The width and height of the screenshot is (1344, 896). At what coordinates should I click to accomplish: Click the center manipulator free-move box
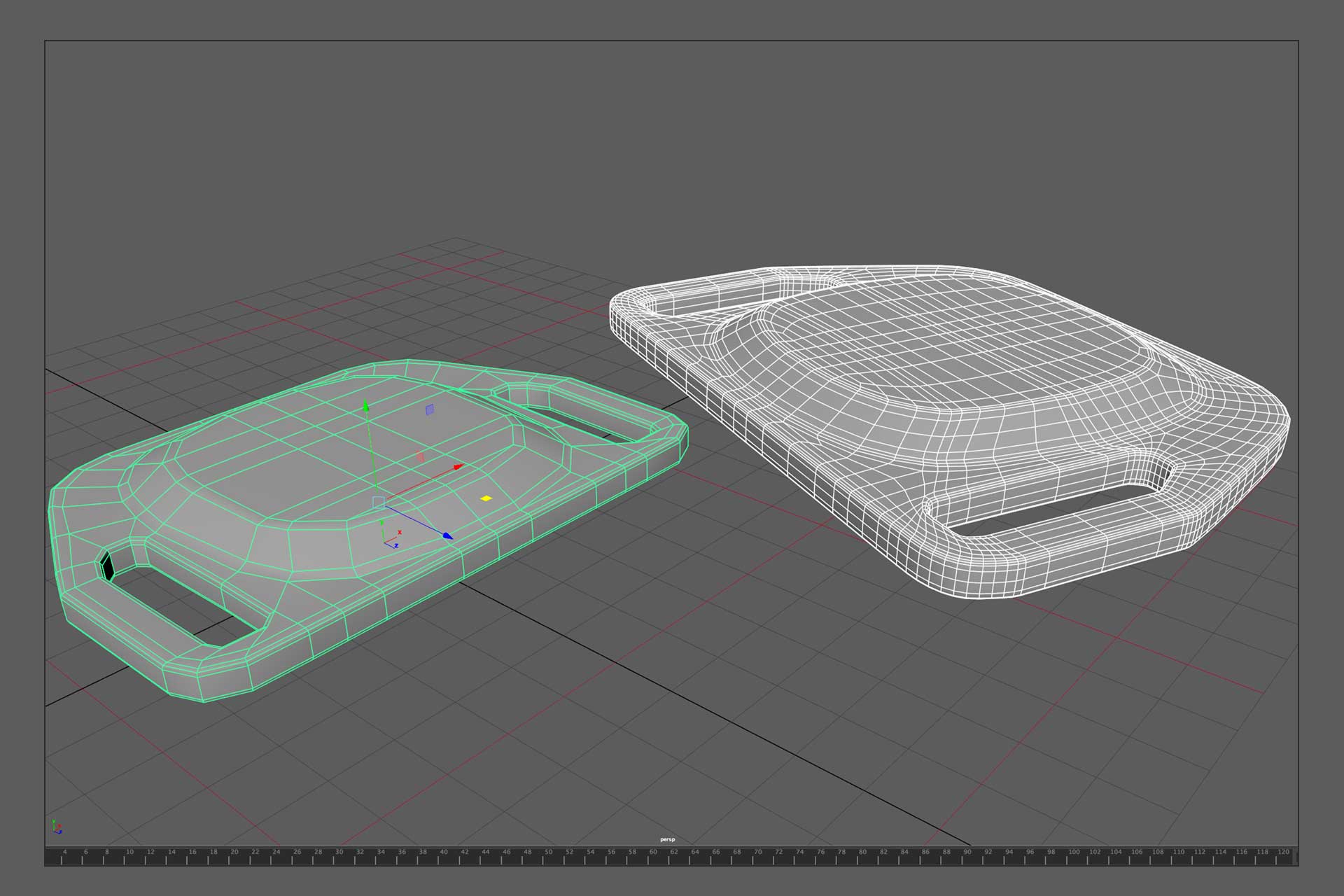[379, 501]
